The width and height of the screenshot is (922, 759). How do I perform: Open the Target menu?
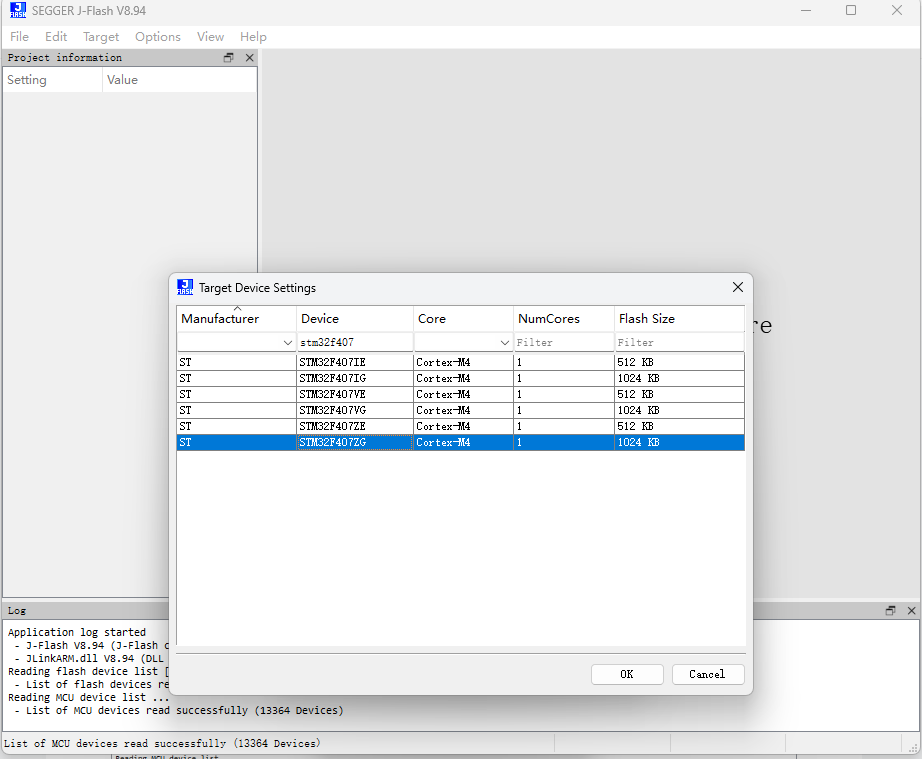tap(101, 36)
